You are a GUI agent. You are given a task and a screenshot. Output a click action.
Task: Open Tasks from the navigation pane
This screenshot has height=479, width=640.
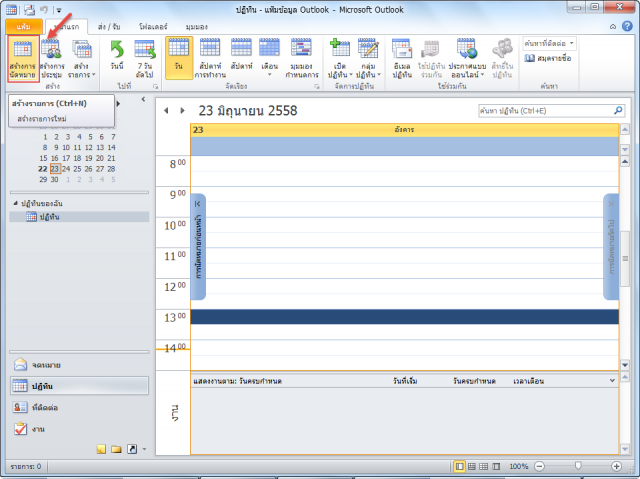79,429
